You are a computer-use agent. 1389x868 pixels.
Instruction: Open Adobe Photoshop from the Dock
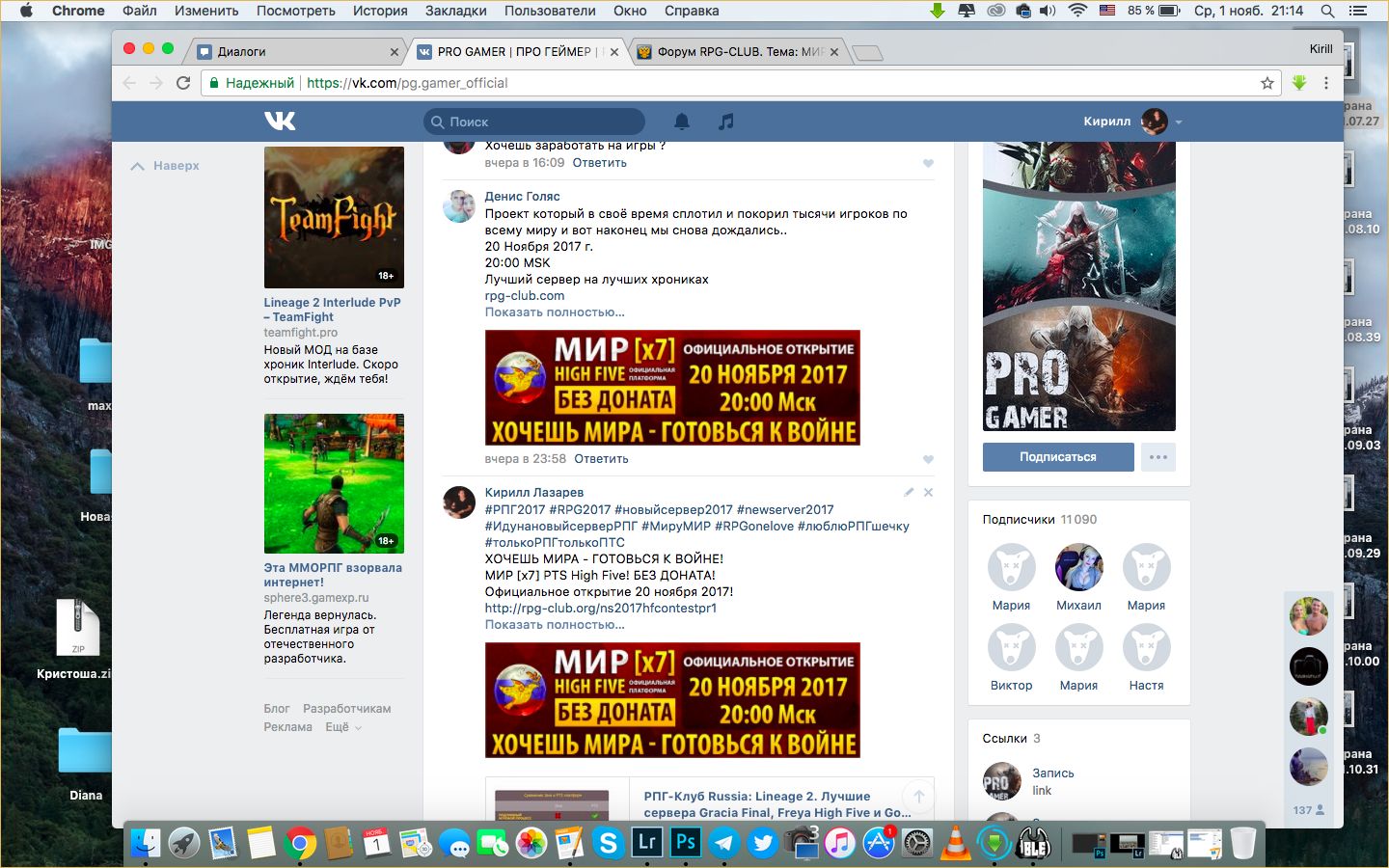(686, 843)
